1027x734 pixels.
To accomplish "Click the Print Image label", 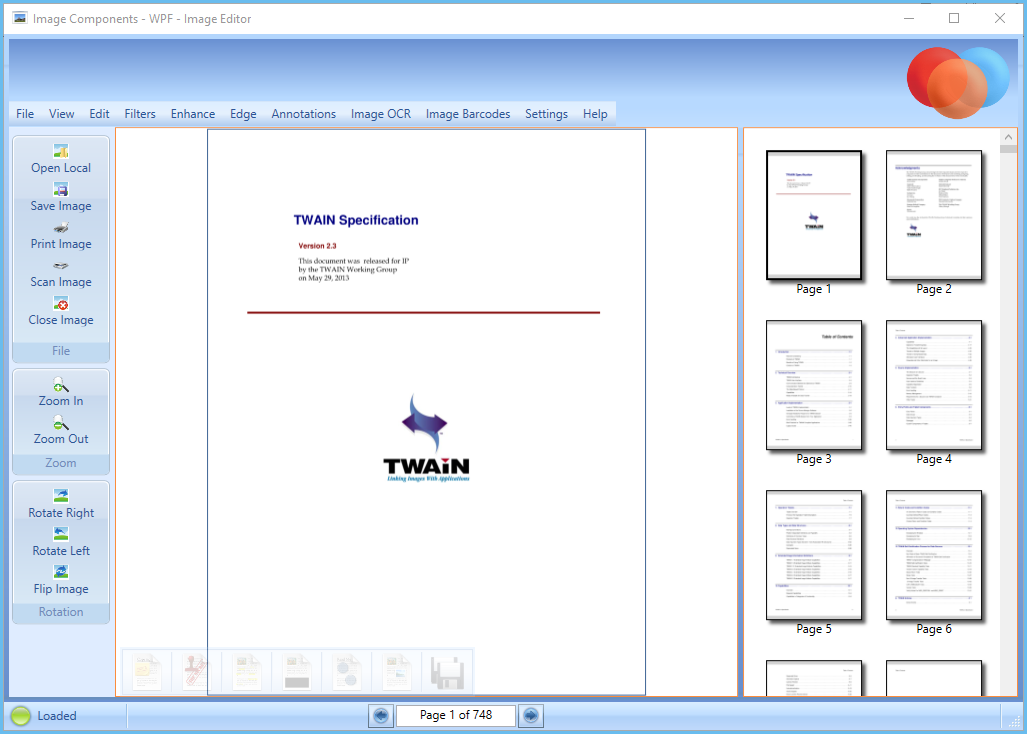I will pyautogui.click(x=61, y=244).
